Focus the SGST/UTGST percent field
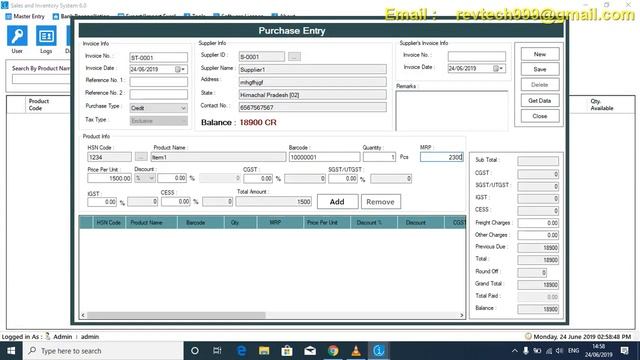The image size is (640, 360). tap(343, 178)
